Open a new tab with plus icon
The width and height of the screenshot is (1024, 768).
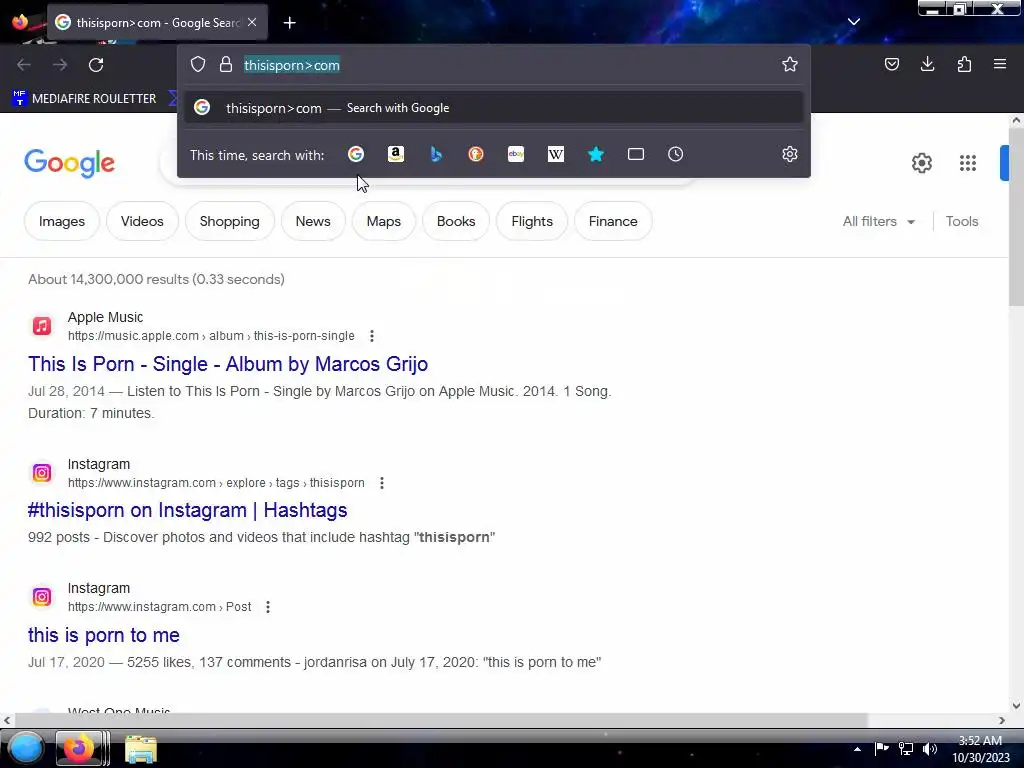[x=289, y=23]
